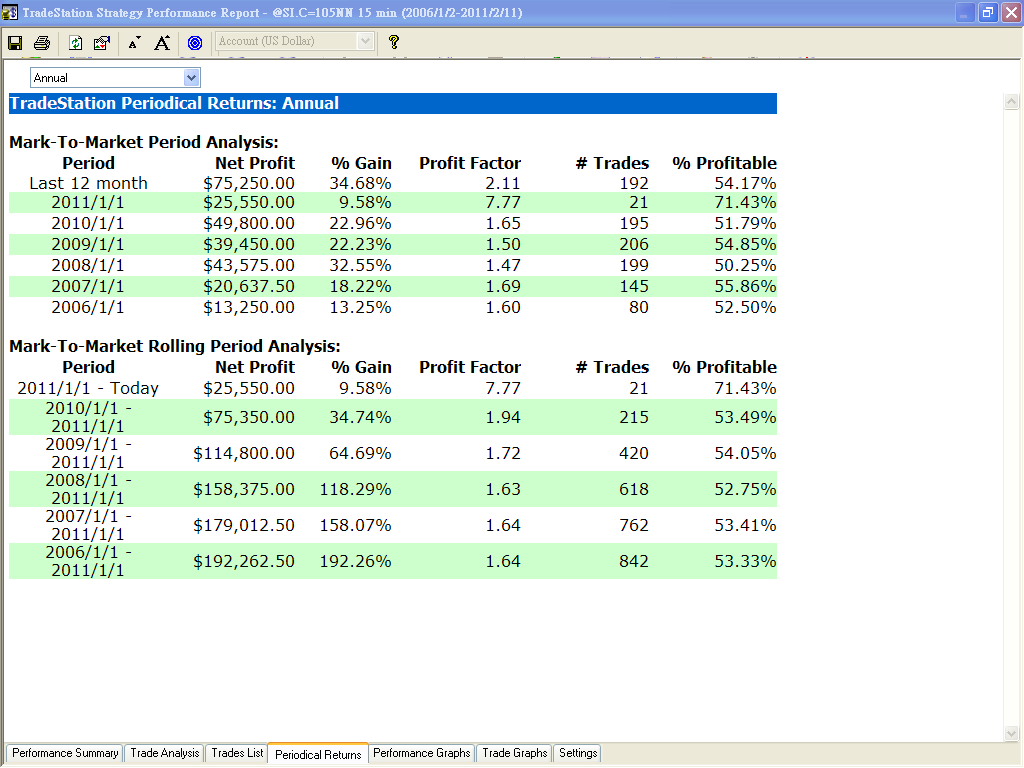Screen dimensions: 1024x768
Task: Open the Performance Graphs tab
Action: (422, 753)
